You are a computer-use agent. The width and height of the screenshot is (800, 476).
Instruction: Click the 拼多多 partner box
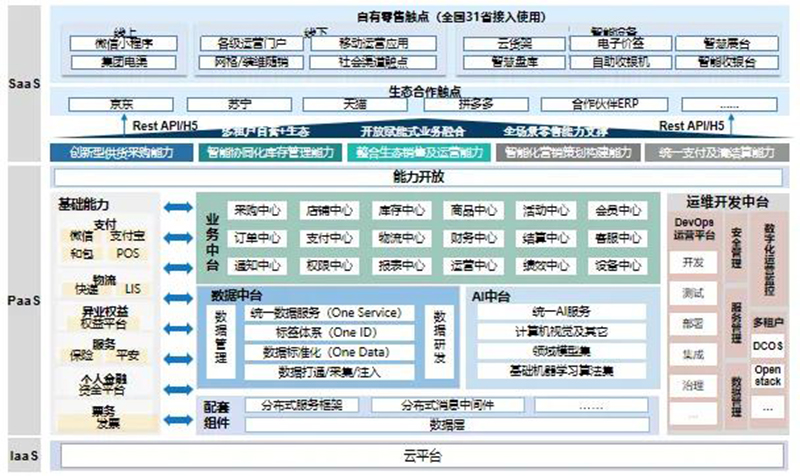476,105
